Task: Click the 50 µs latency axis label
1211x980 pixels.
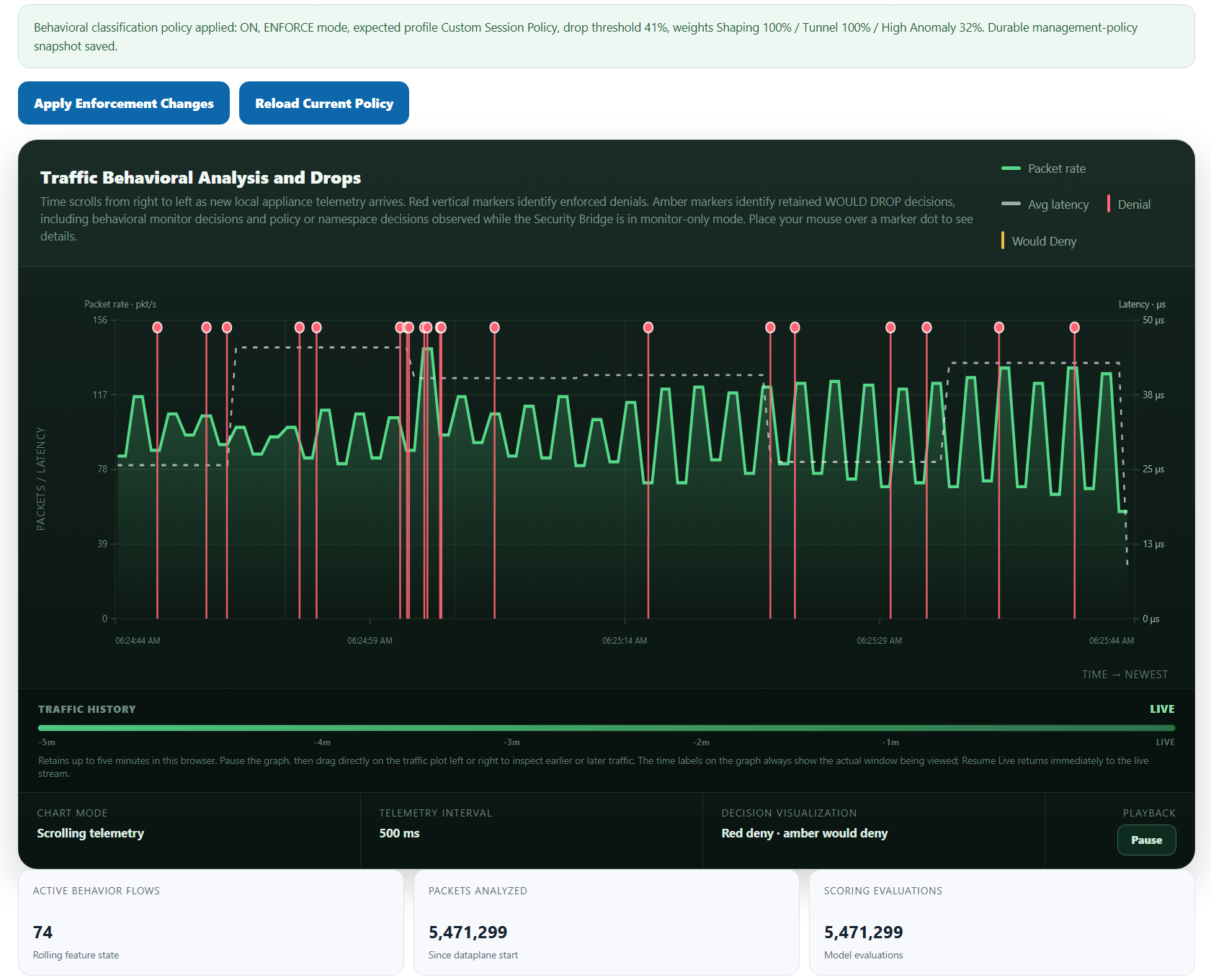Action: [x=1153, y=320]
